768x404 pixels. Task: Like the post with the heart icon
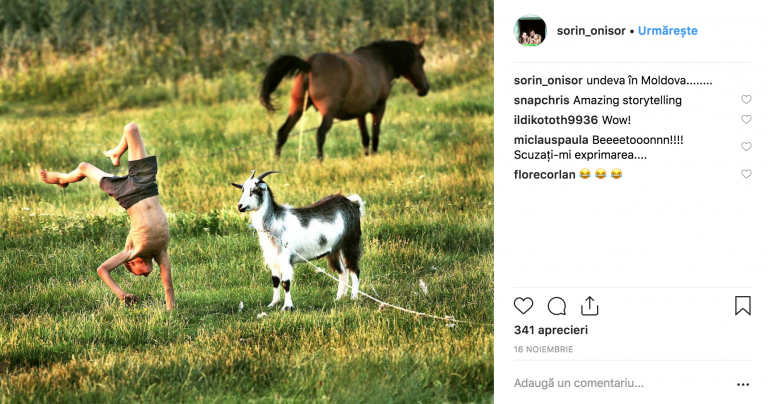(523, 306)
